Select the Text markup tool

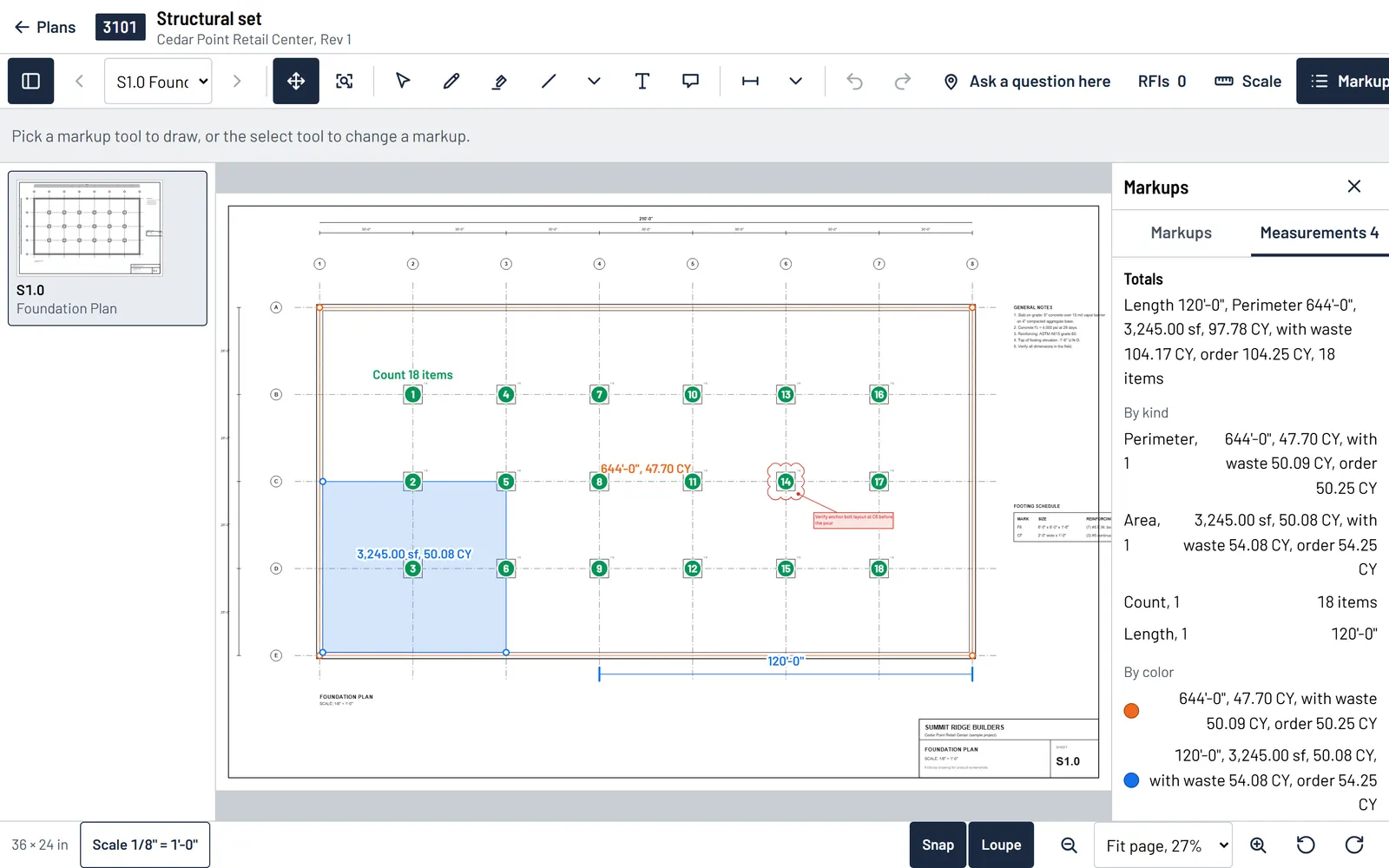click(x=642, y=81)
